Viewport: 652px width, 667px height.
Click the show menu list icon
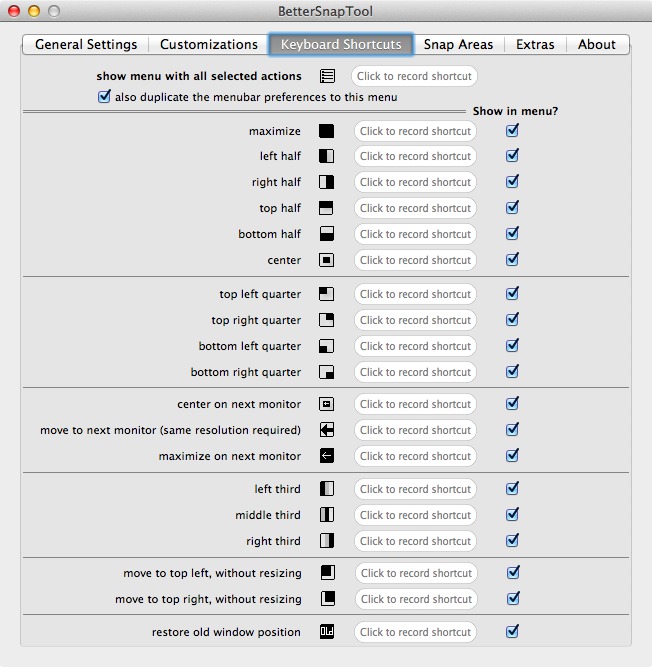click(327, 76)
